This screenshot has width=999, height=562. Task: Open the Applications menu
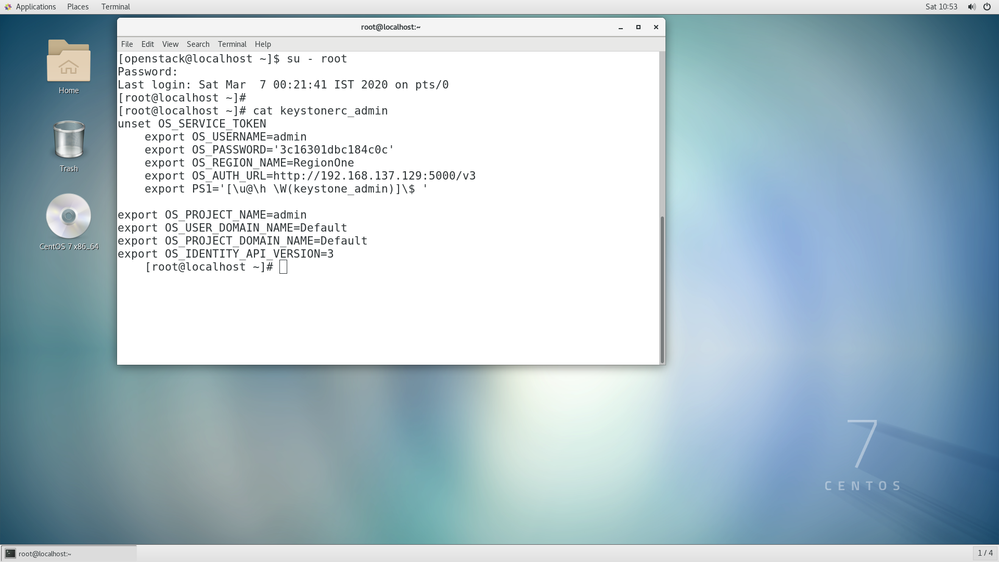click(35, 7)
